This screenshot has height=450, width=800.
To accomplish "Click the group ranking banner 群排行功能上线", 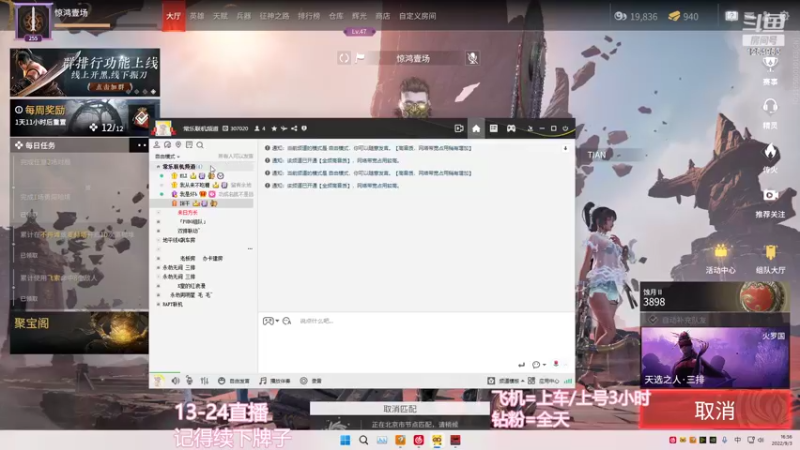I will click(x=85, y=72).
